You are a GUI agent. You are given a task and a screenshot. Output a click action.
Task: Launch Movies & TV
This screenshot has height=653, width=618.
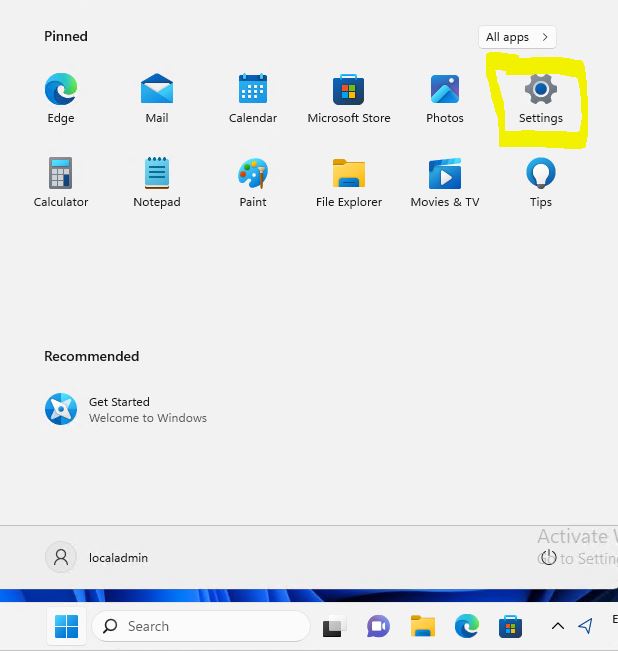point(445,182)
